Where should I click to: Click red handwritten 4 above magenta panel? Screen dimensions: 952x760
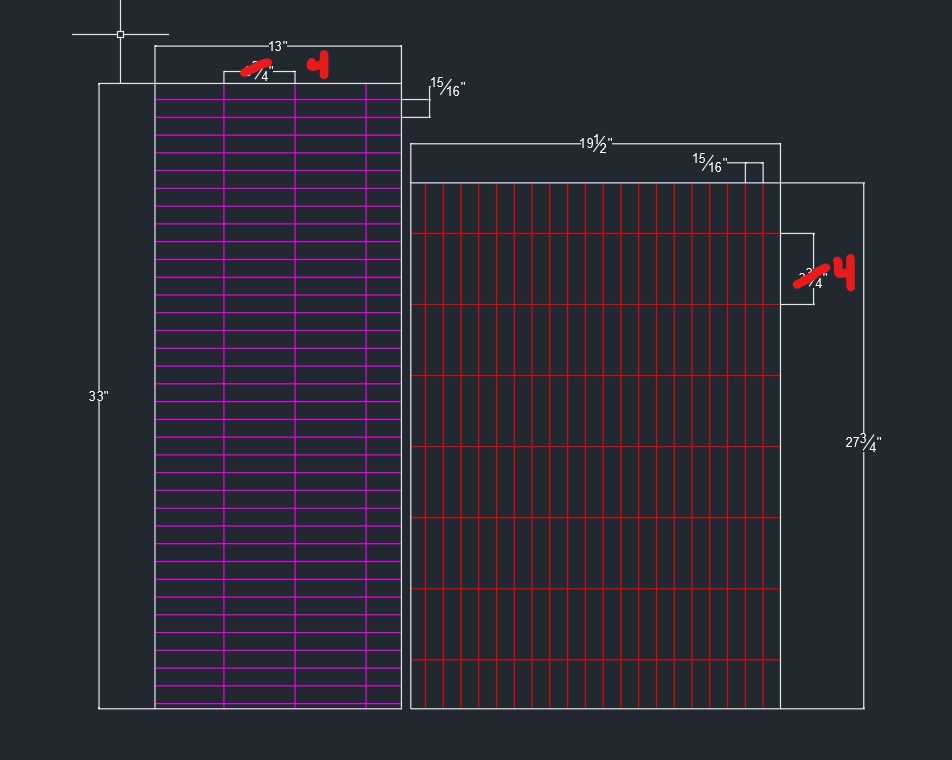click(319, 66)
